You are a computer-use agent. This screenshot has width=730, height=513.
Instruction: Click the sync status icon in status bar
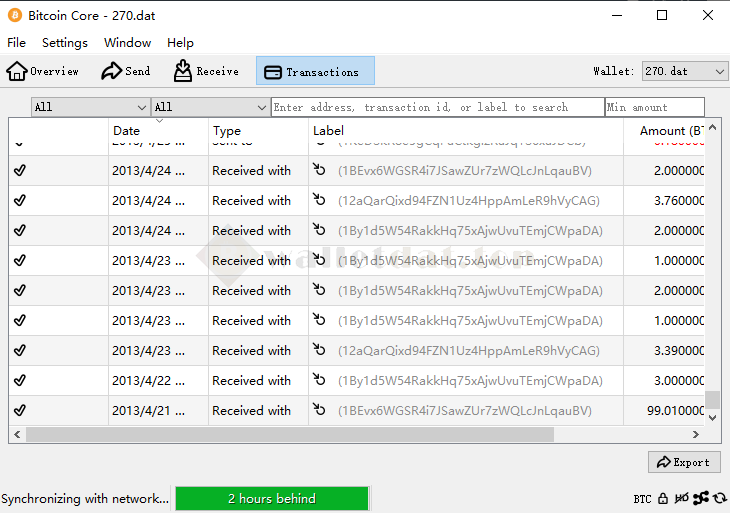719,498
